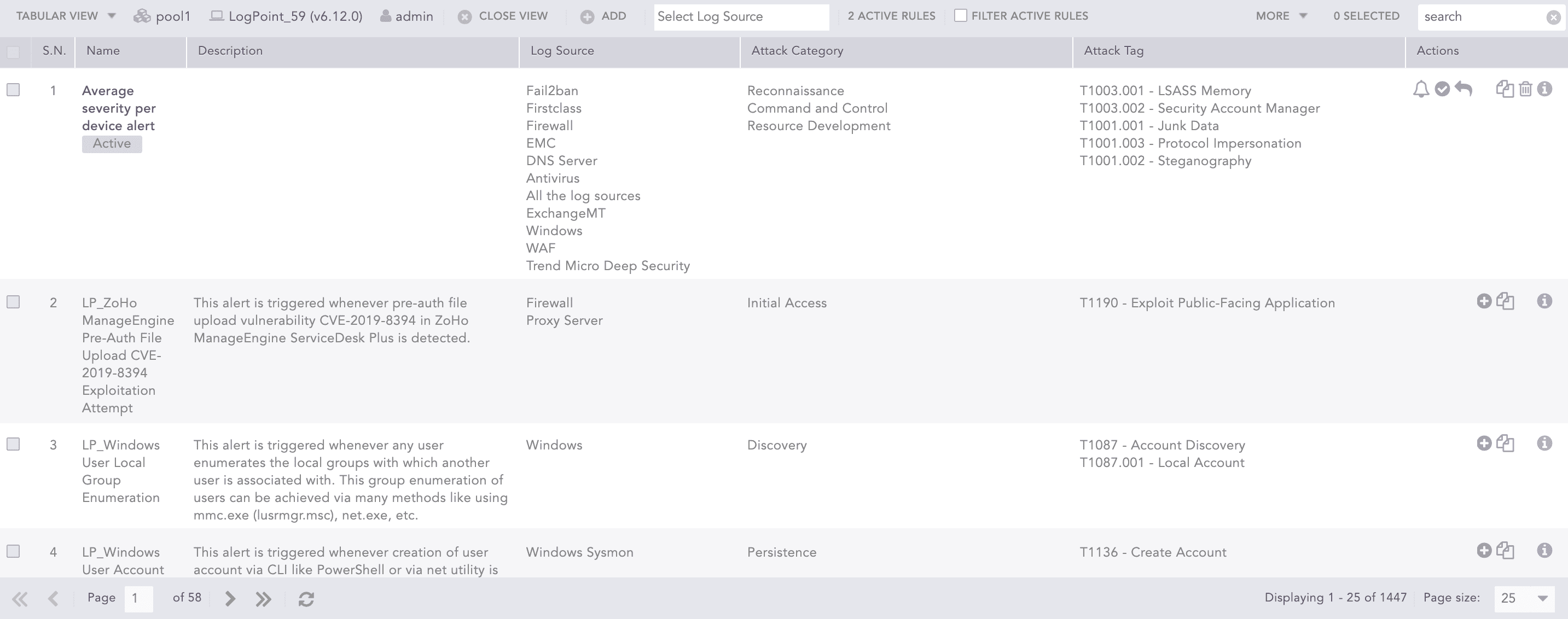The image size is (1568, 619).
Task: Sort by the Attack Category column header
Action: [x=797, y=51]
